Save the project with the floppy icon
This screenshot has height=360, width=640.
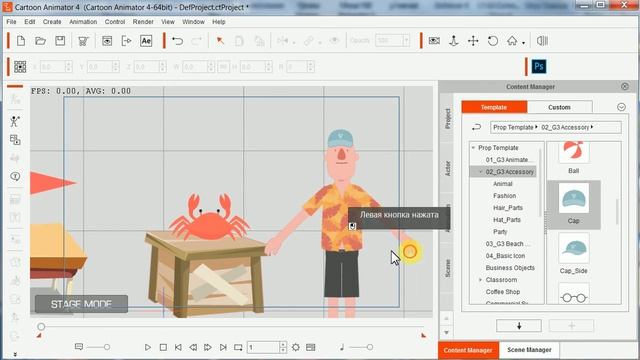[60, 41]
